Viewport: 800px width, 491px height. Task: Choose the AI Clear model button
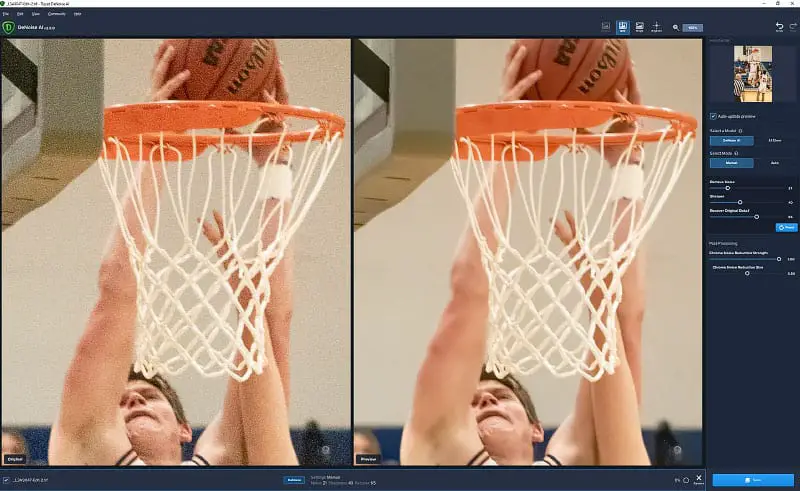tap(774, 140)
